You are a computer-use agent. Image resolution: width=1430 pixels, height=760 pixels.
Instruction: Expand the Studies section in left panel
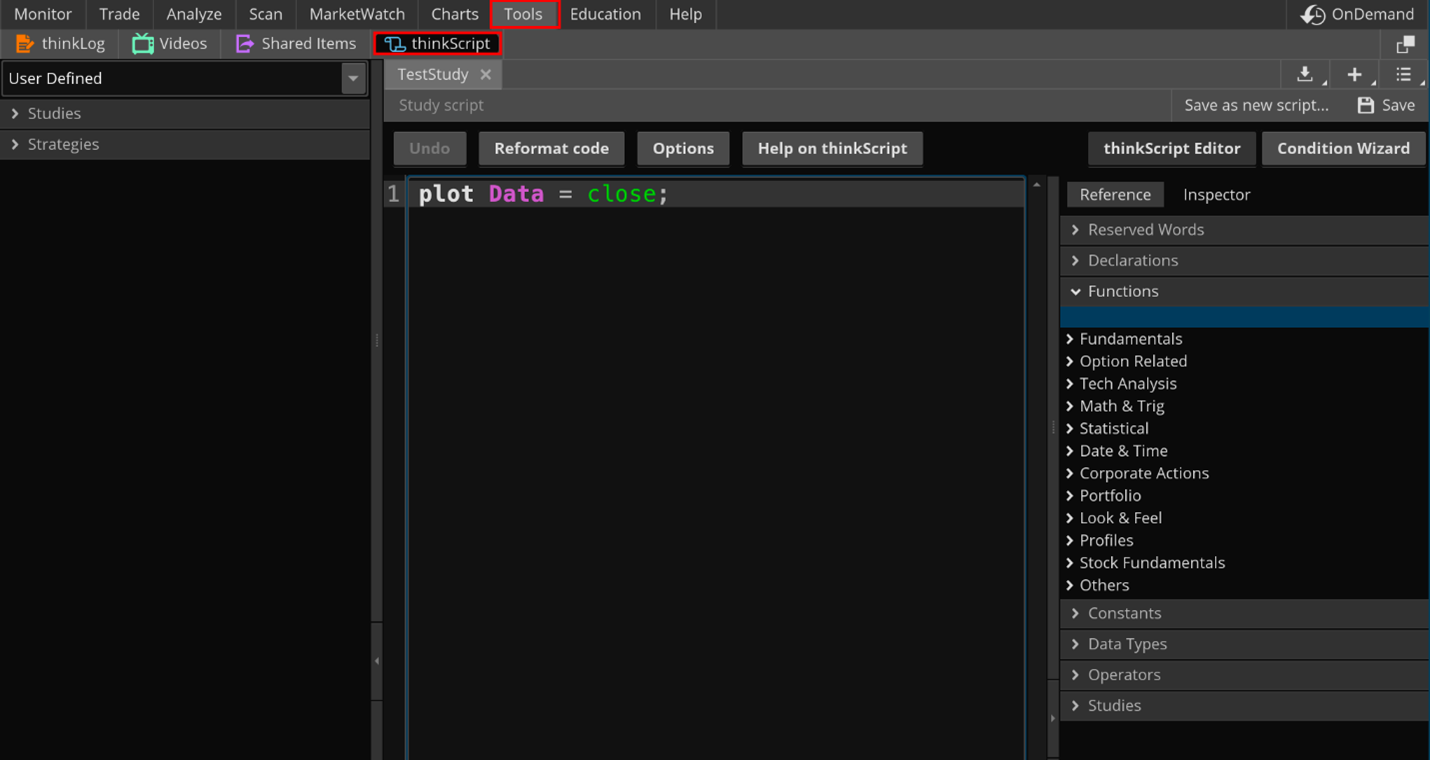click(185, 113)
